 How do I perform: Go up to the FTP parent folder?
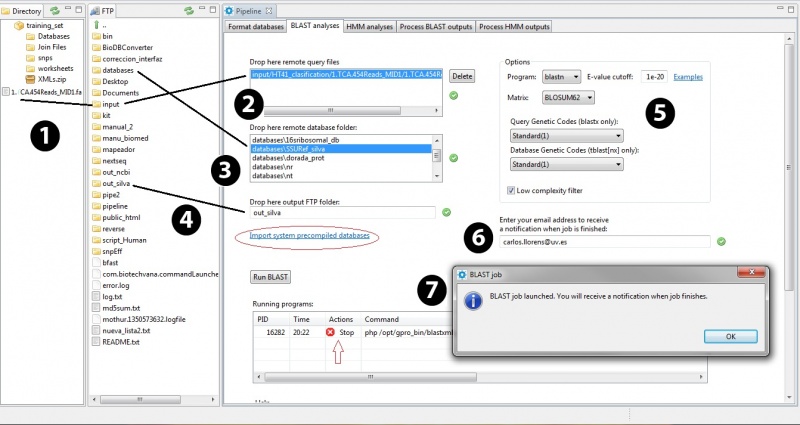104,24
